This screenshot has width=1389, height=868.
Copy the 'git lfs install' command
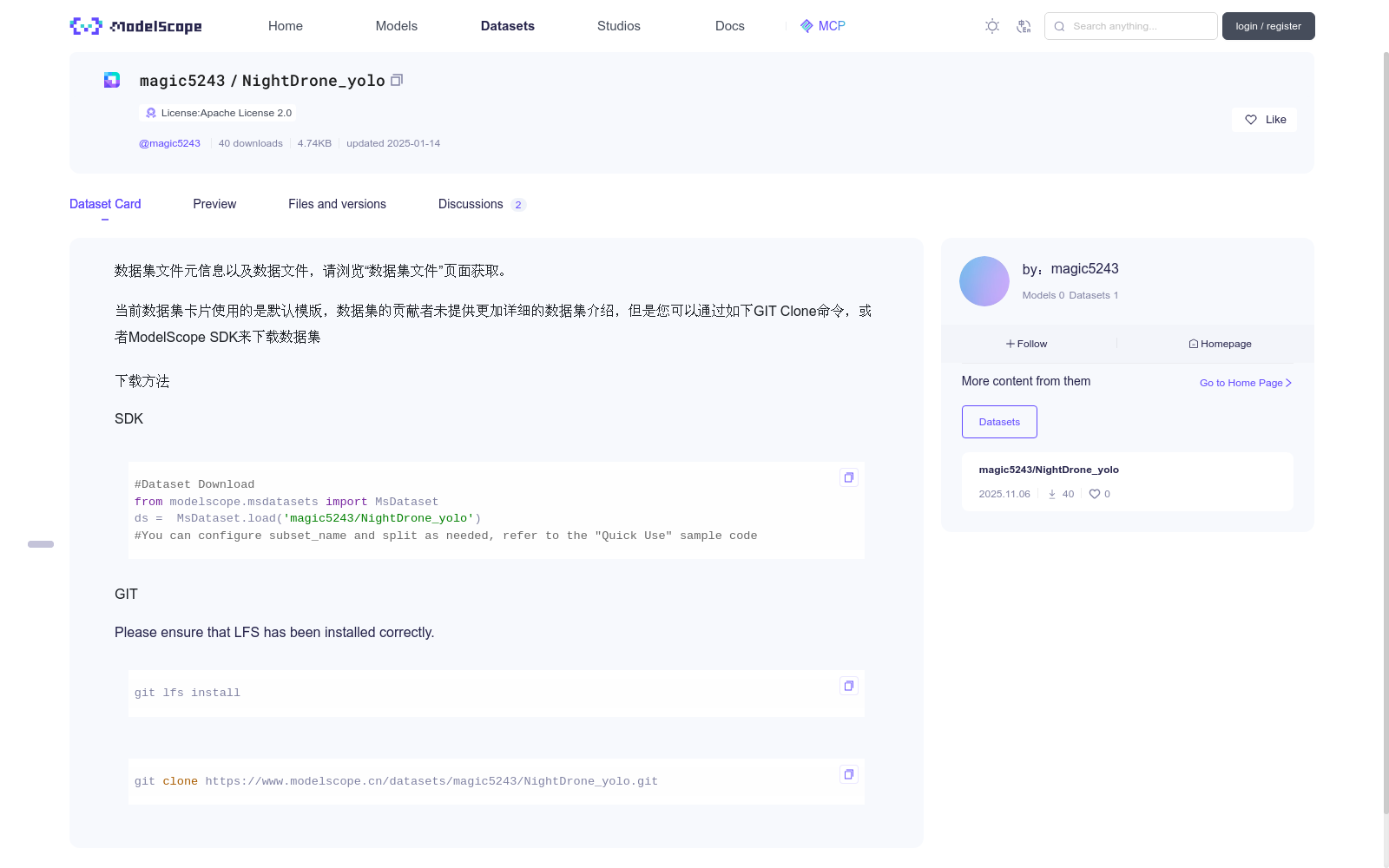[x=849, y=686]
